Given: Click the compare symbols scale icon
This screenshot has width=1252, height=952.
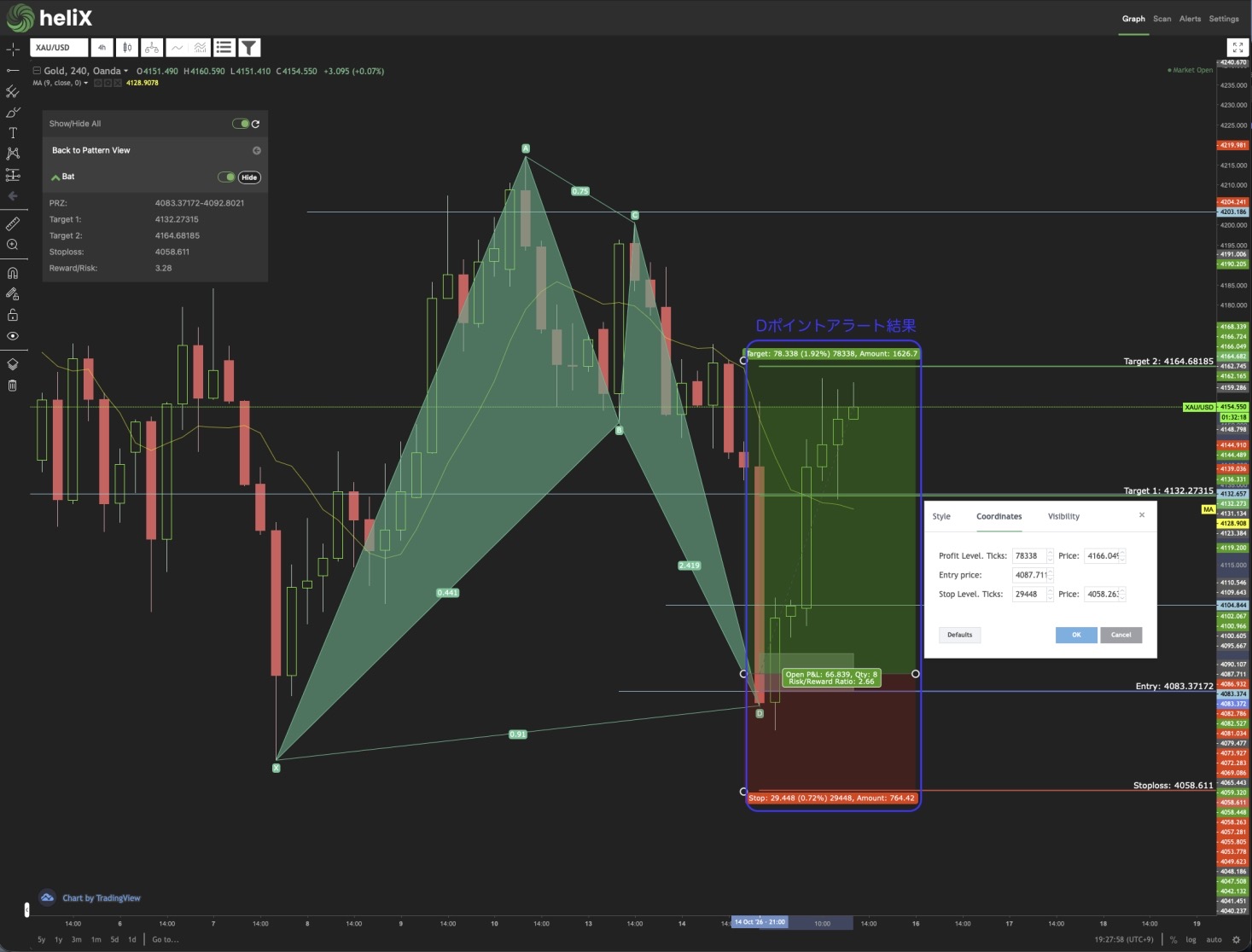Looking at the screenshot, I should pyautogui.click(x=151, y=48).
